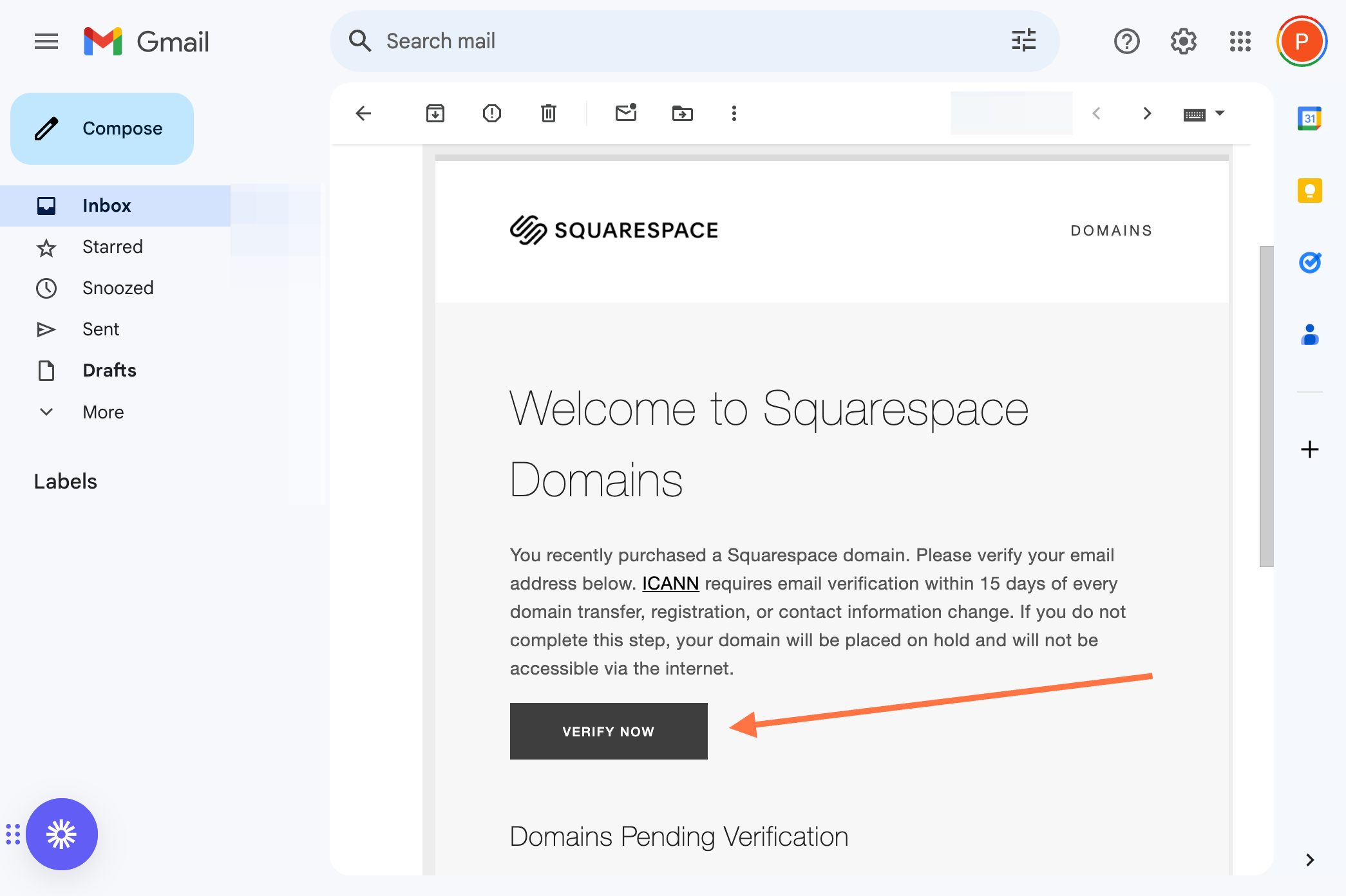1346x896 pixels.
Task: Open input tools keyboard dropdown
Action: pos(1203,114)
